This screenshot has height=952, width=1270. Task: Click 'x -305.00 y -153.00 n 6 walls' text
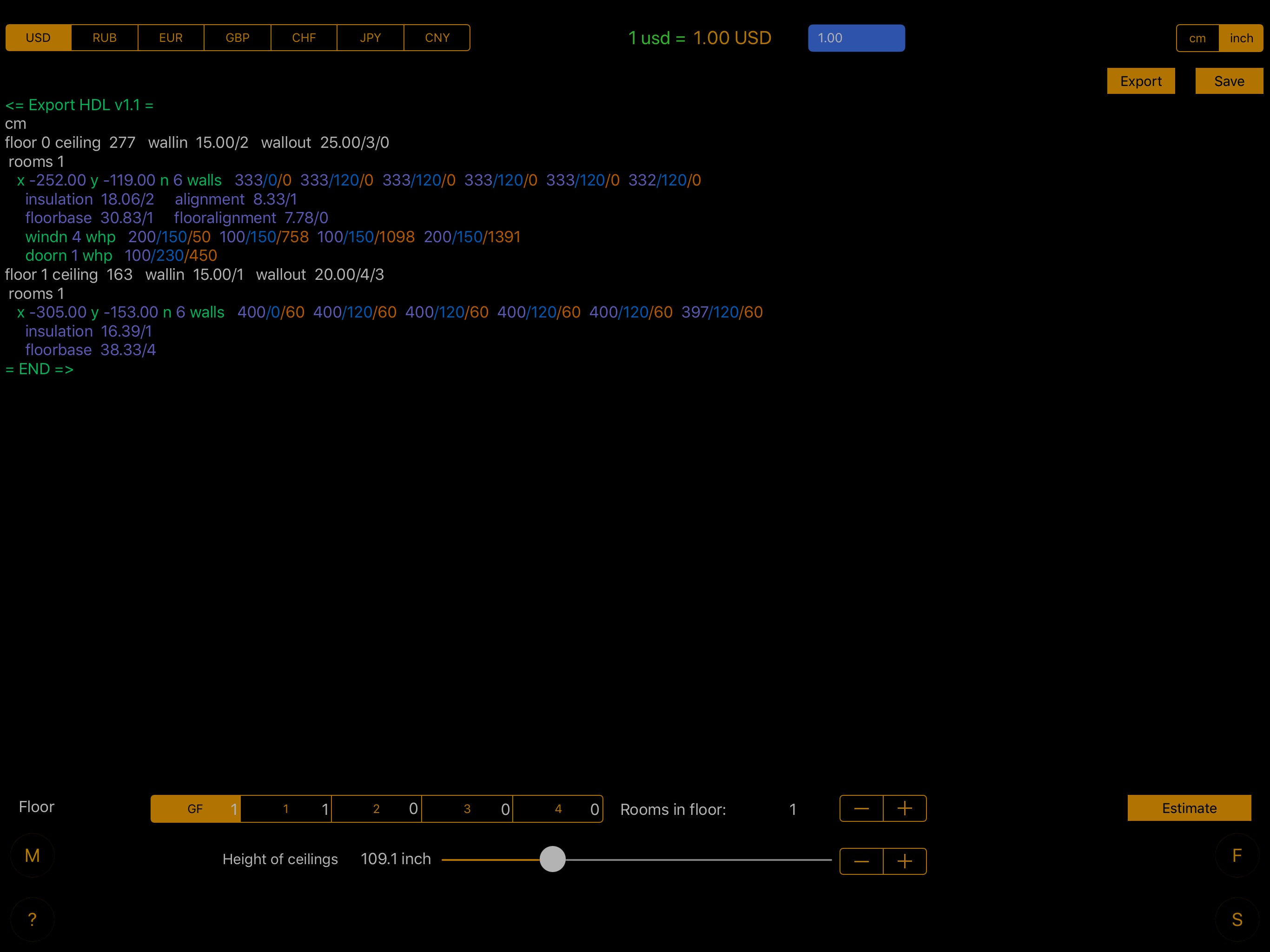tap(120, 312)
